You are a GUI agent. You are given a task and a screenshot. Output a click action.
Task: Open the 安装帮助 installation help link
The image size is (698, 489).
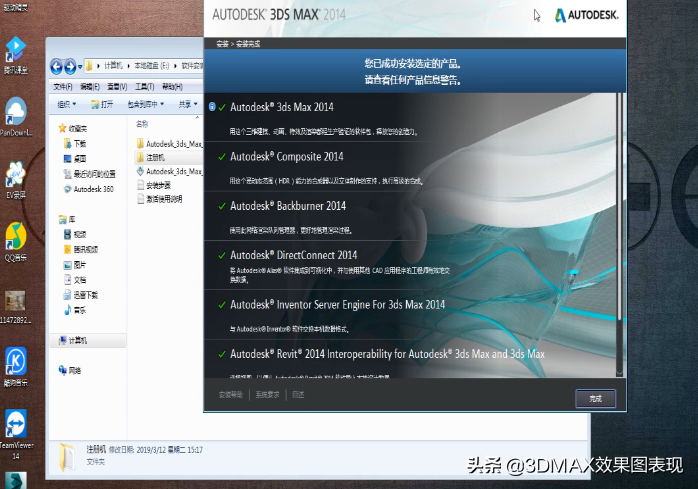coord(231,395)
